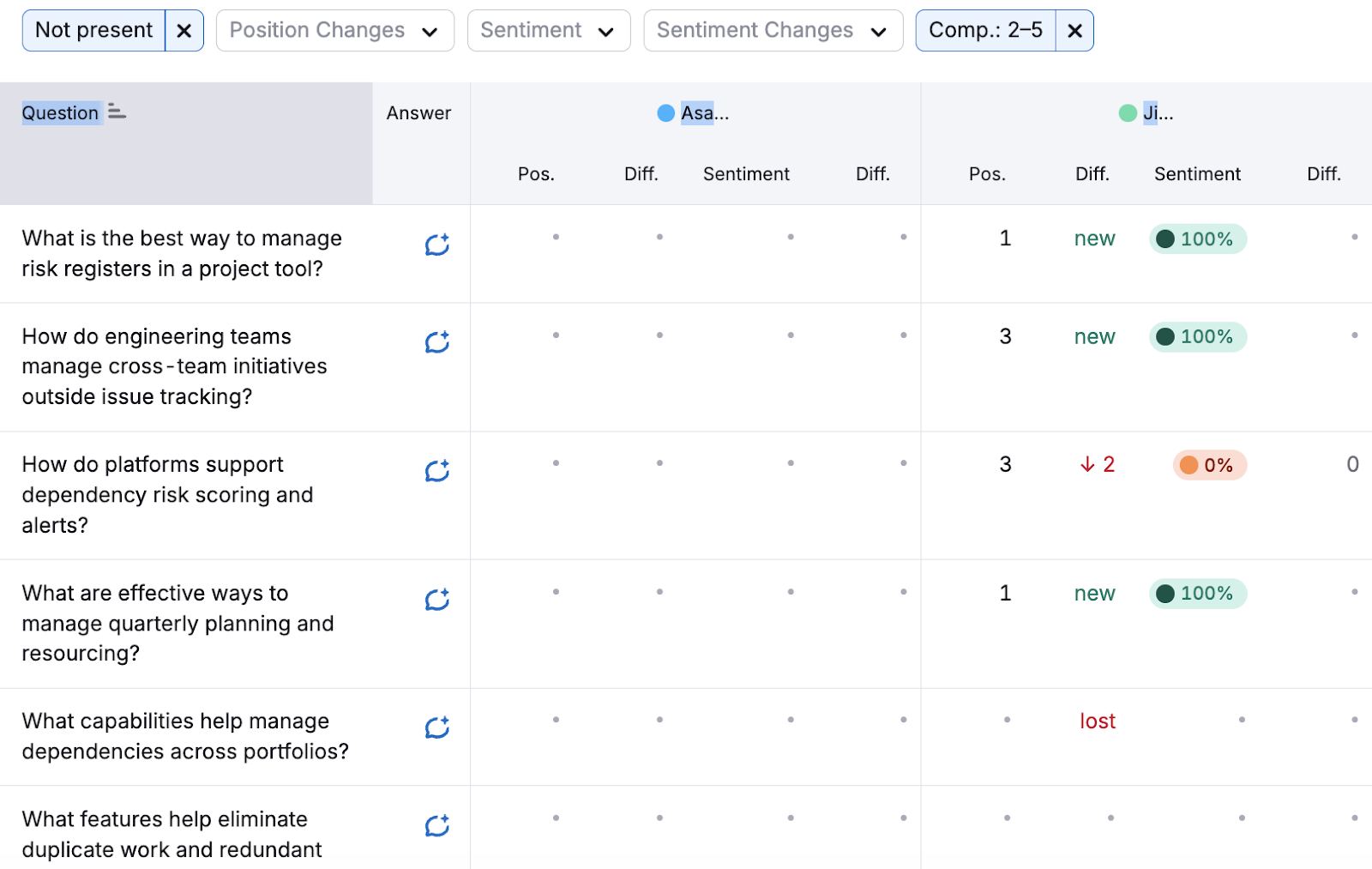Remove the Comp.: 2–5 filter with its X
The image size is (1372, 869).
1074,29
